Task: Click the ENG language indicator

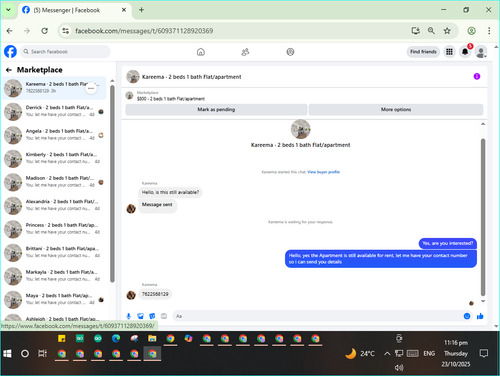Action: tap(429, 354)
